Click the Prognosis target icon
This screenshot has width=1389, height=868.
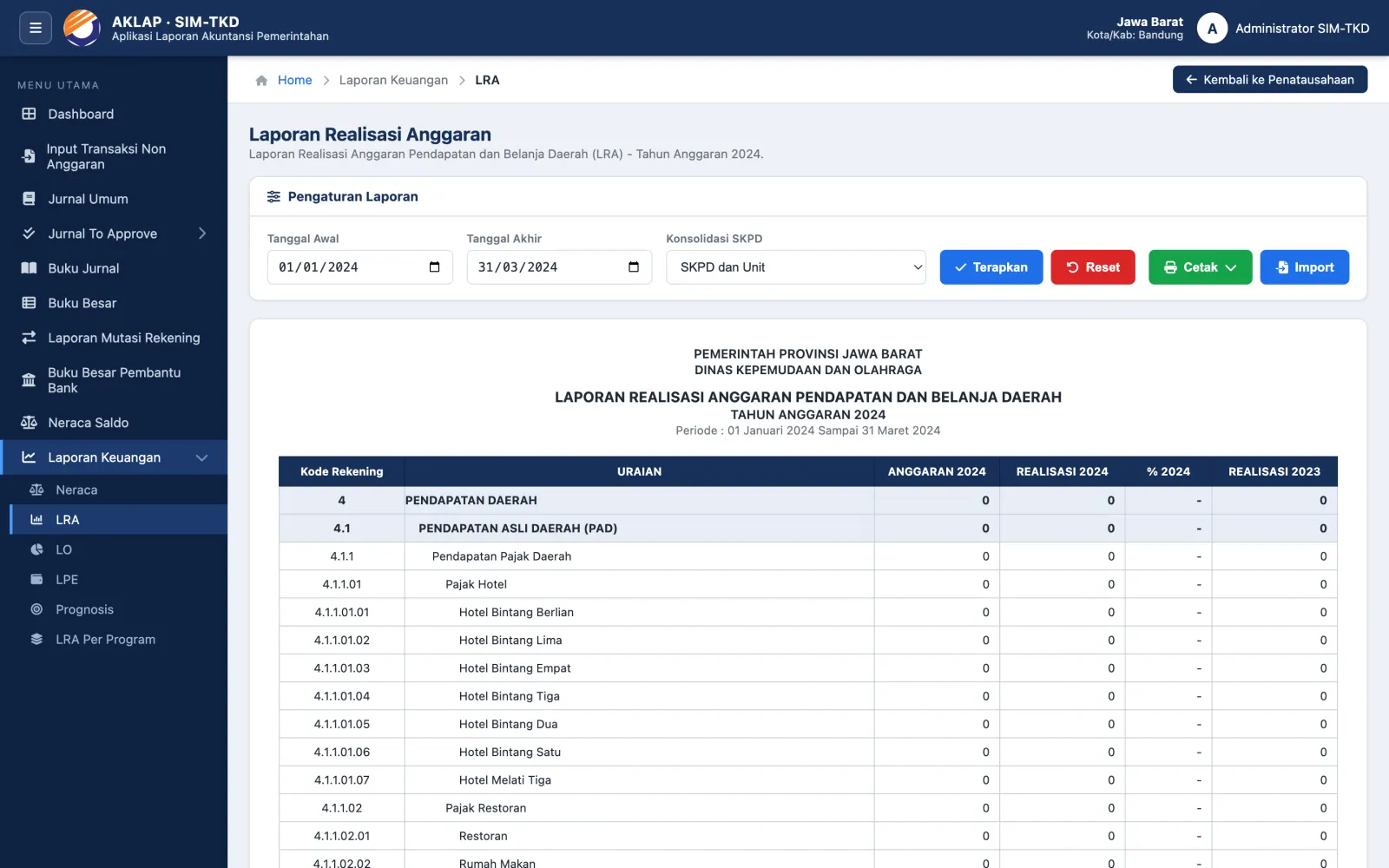[36, 609]
